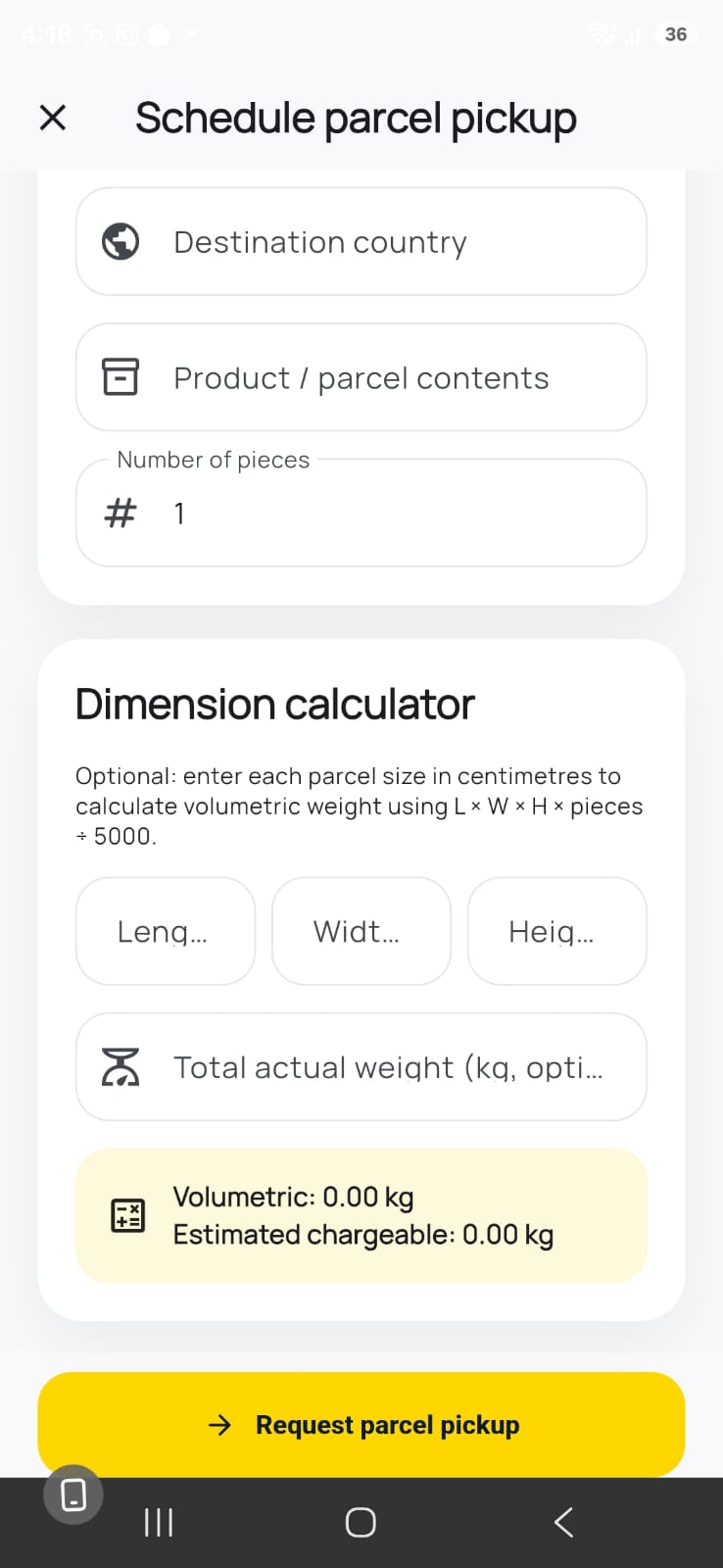Screen dimensions: 723x1568
Task: Open recent apps from the navigation bar
Action: pyautogui.click(x=159, y=1522)
